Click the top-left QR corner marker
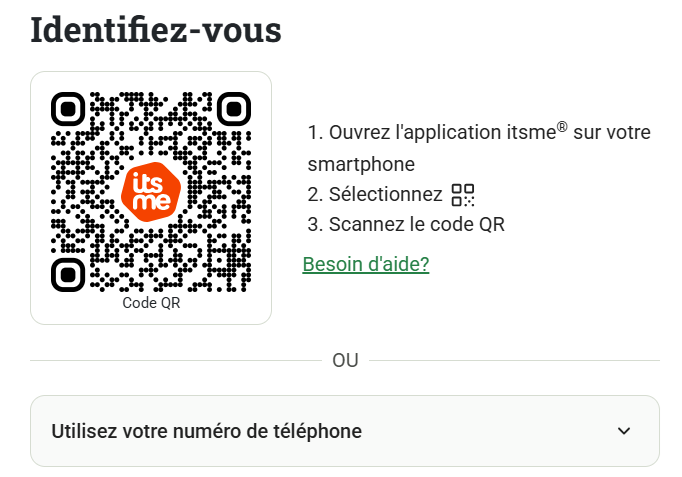682x477 pixels. pyautogui.click(x=68, y=108)
